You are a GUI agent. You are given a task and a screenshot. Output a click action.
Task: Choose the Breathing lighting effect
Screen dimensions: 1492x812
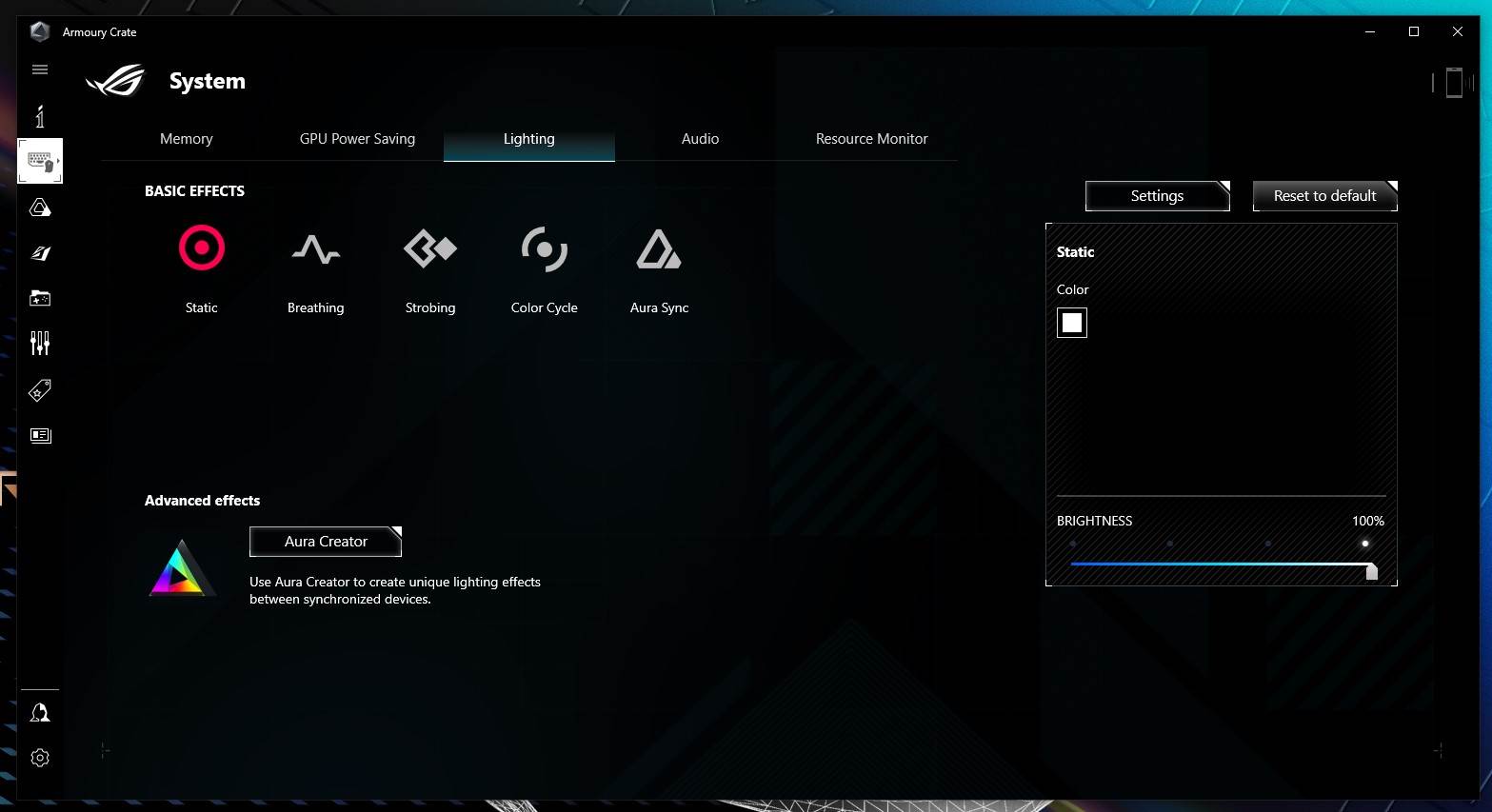(x=315, y=249)
